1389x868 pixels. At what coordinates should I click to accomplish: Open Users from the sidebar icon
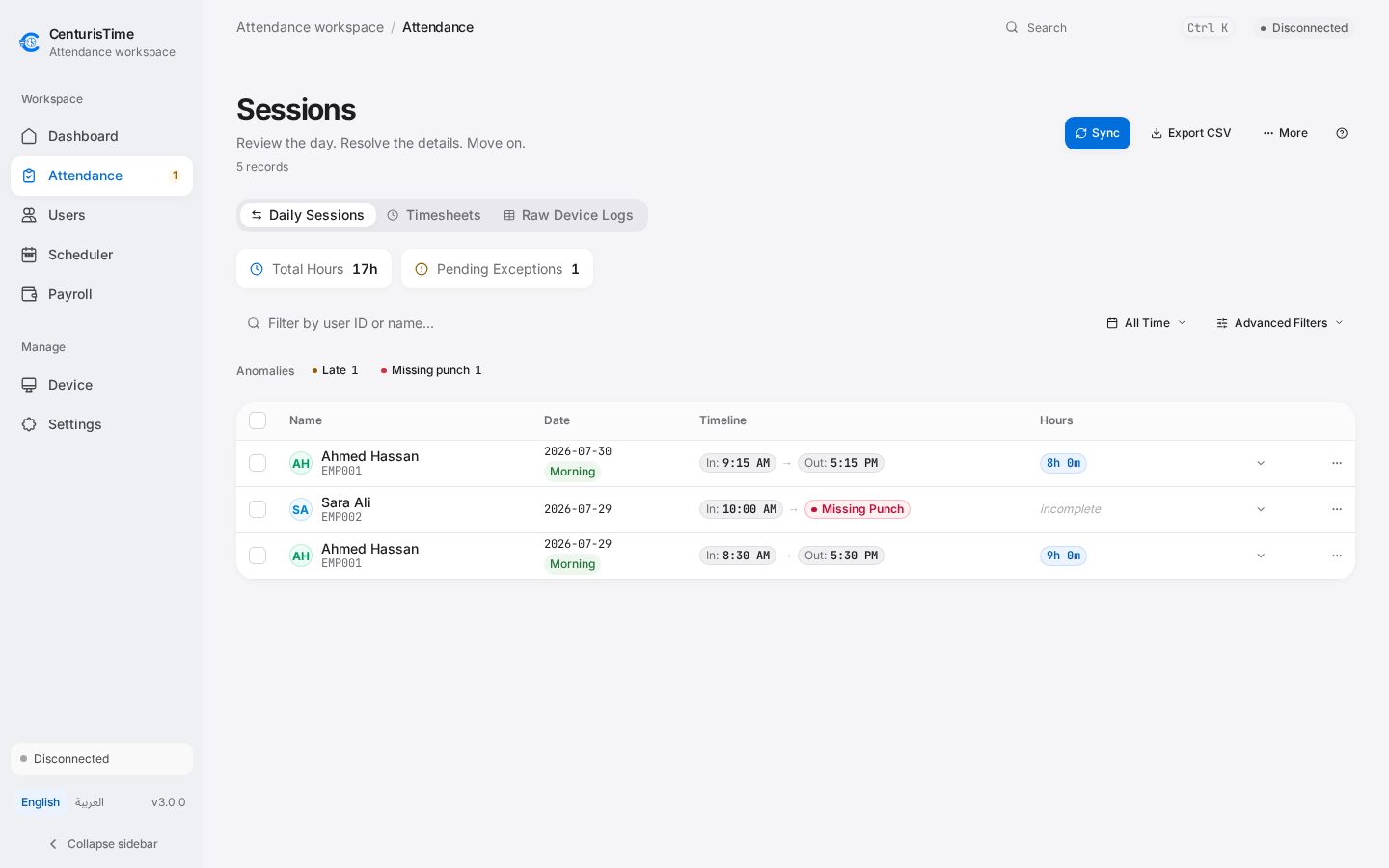pos(29,215)
